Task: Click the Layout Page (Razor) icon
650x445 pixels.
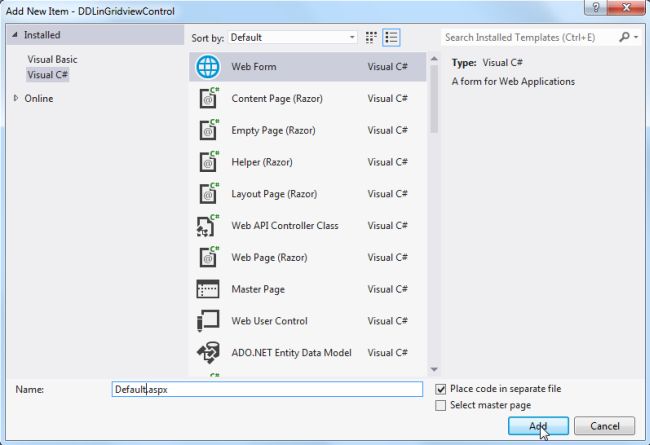Action: pyautogui.click(x=209, y=194)
